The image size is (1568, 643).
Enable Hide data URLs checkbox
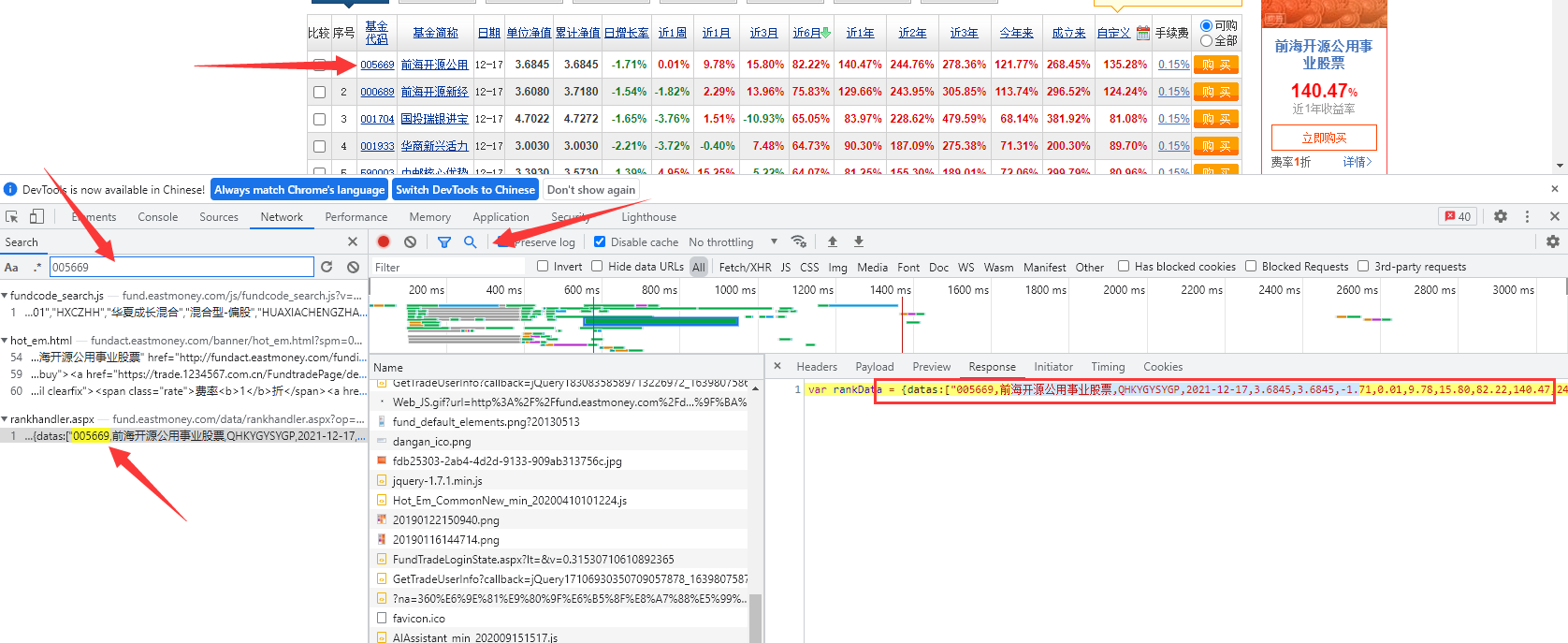pyautogui.click(x=597, y=266)
